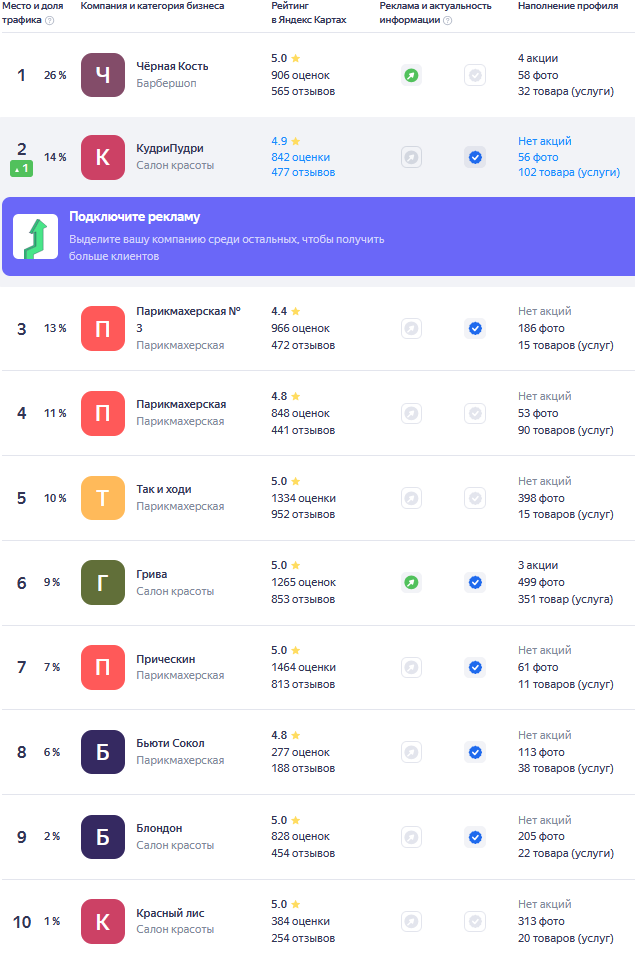
Task: Click the blue verified checkmark for КудриПудри
Action: (x=475, y=157)
